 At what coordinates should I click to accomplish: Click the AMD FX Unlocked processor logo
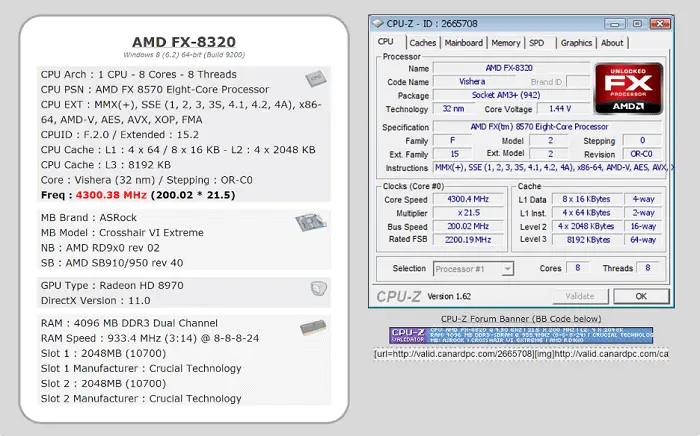coord(629,88)
